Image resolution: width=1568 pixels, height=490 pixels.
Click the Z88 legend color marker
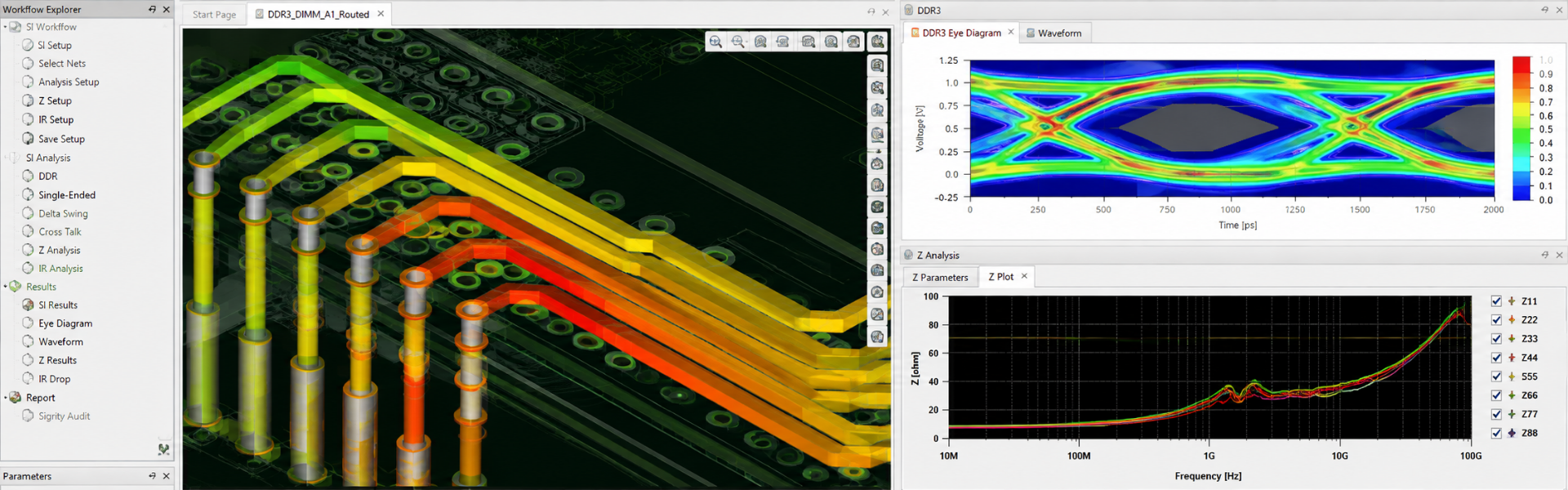pyautogui.click(x=1512, y=433)
